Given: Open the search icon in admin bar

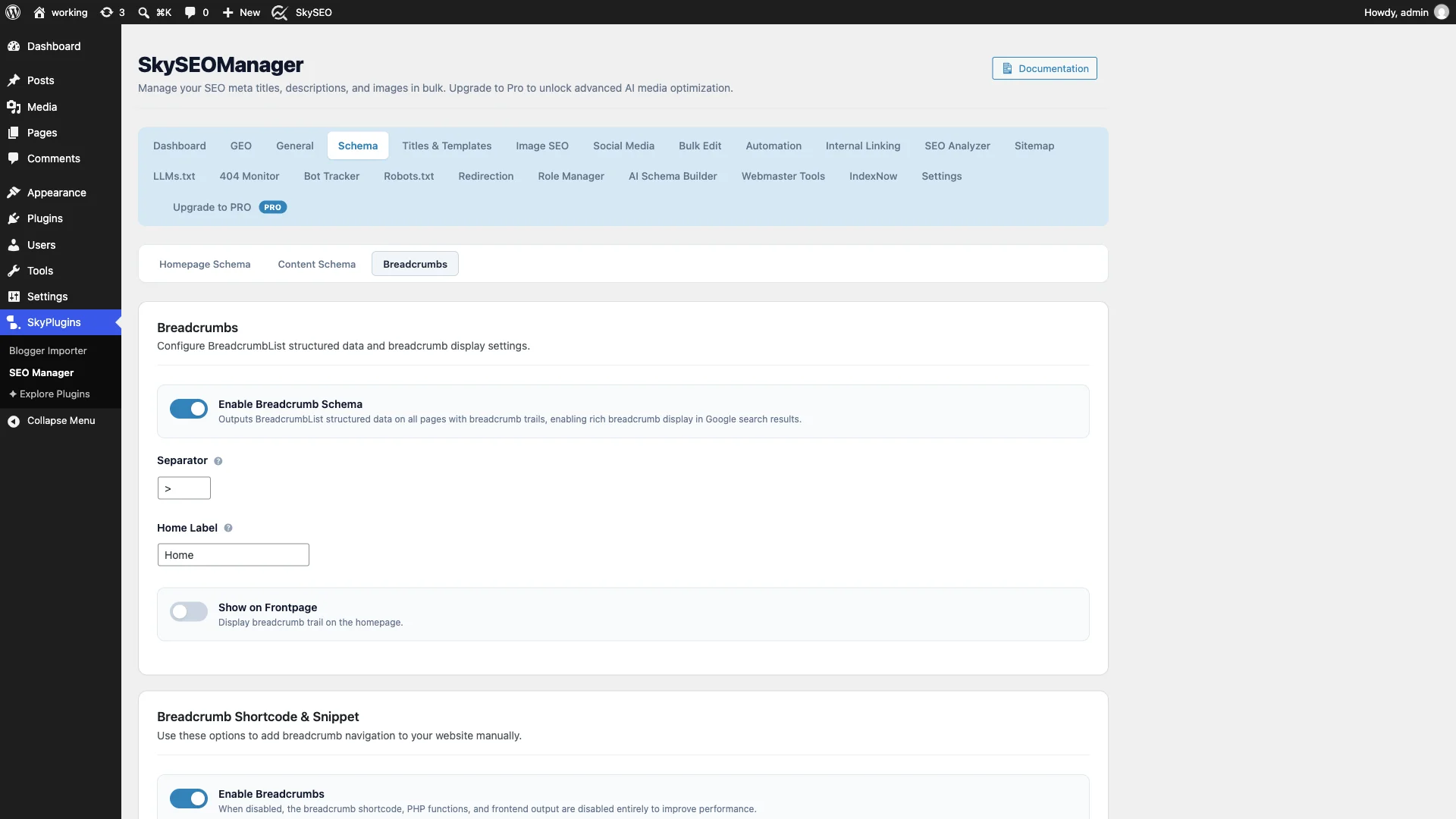Looking at the screenshot, I should point(143,12).
